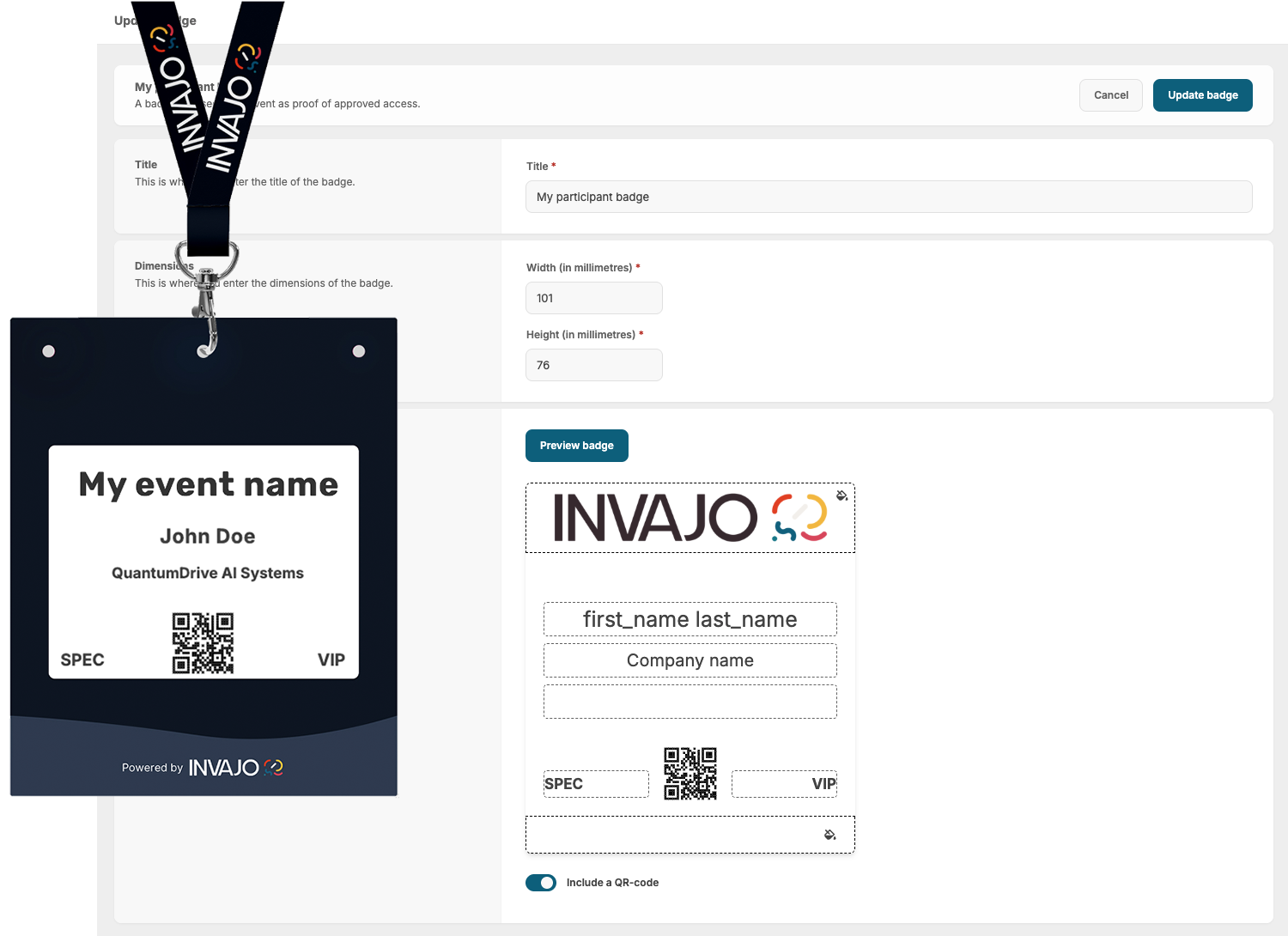Viewport: 1288px width, 936px height.
Task: Select the empty third text field on badge
Action: click(x=690, y=702)
